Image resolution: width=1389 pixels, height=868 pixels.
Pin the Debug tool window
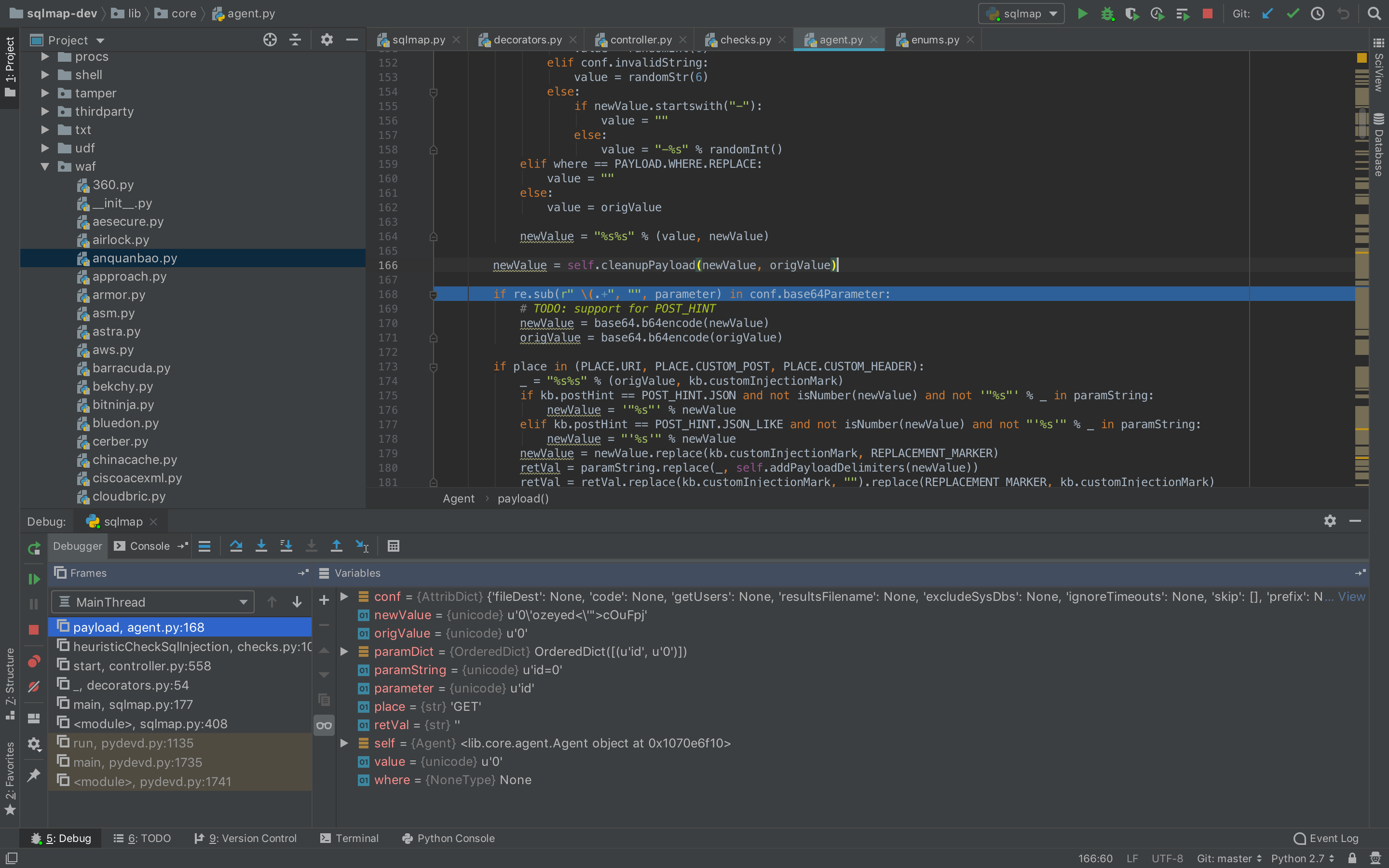click(x=34, y=775)
